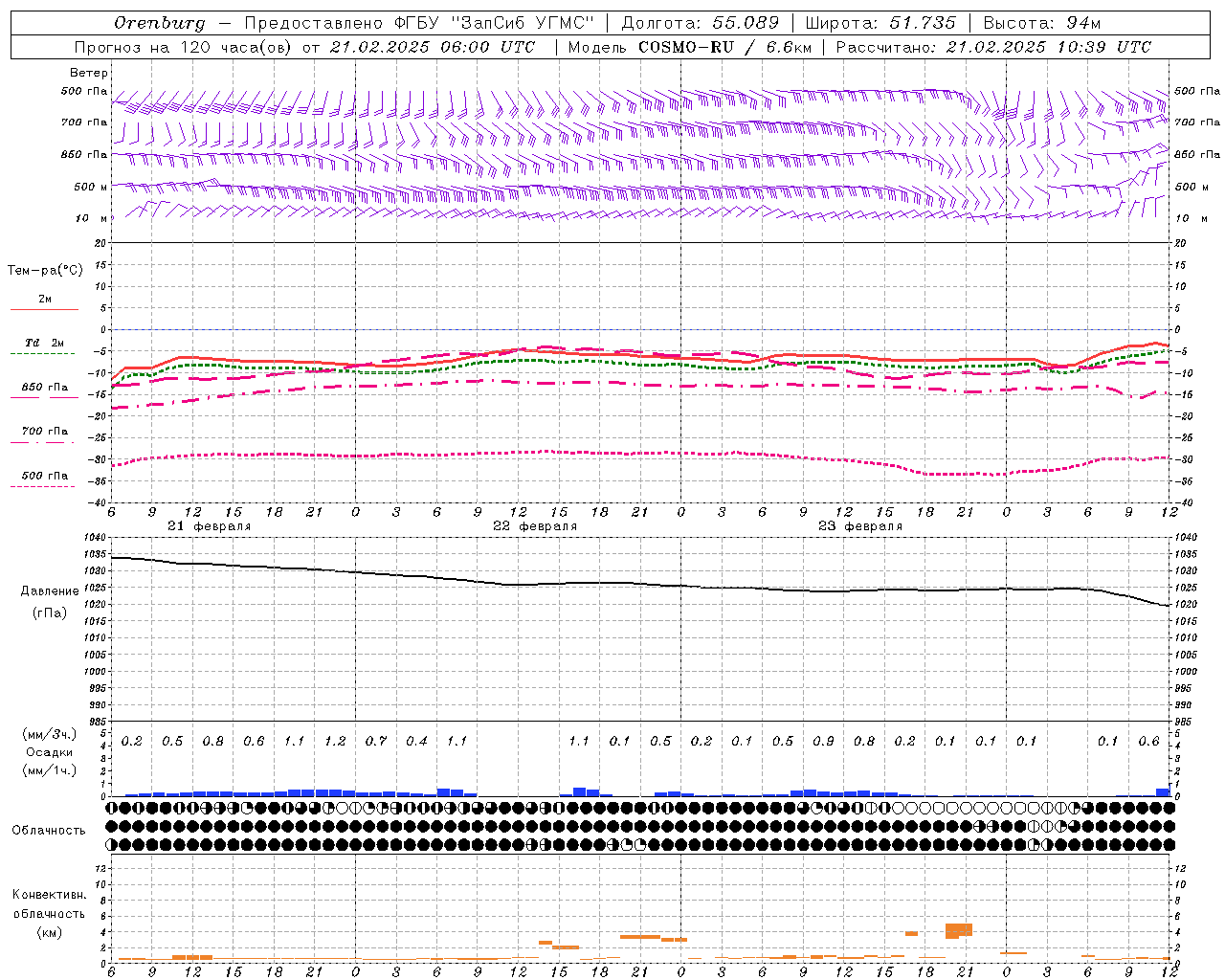This screenshot has height=980, width=1225.
Task: Click the latitude value Широта: 51.735
Action: [880, 23]
